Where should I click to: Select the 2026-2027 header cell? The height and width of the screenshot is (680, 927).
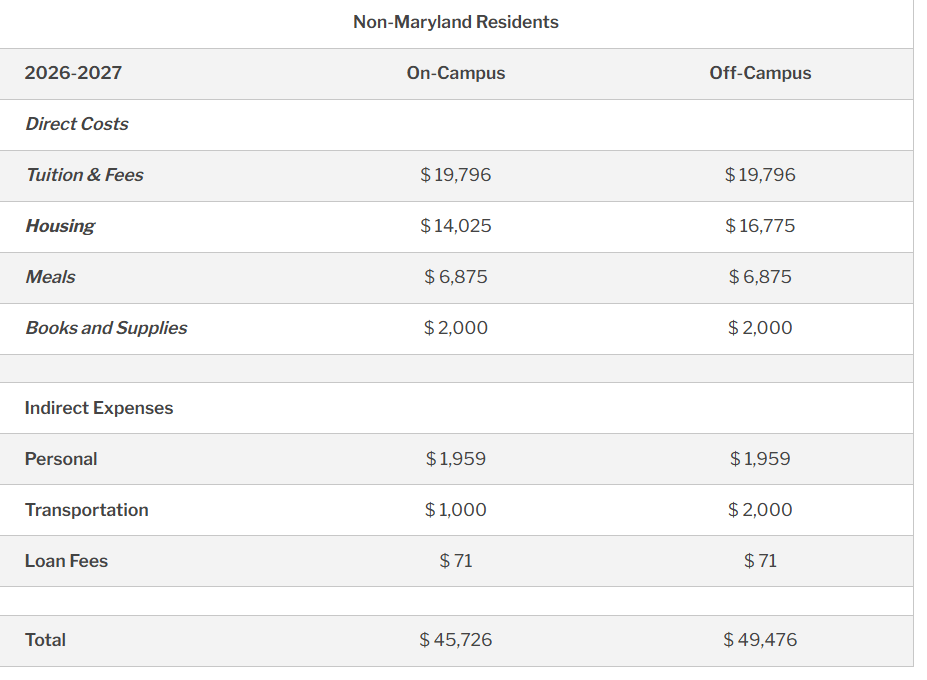click(73, 73)
